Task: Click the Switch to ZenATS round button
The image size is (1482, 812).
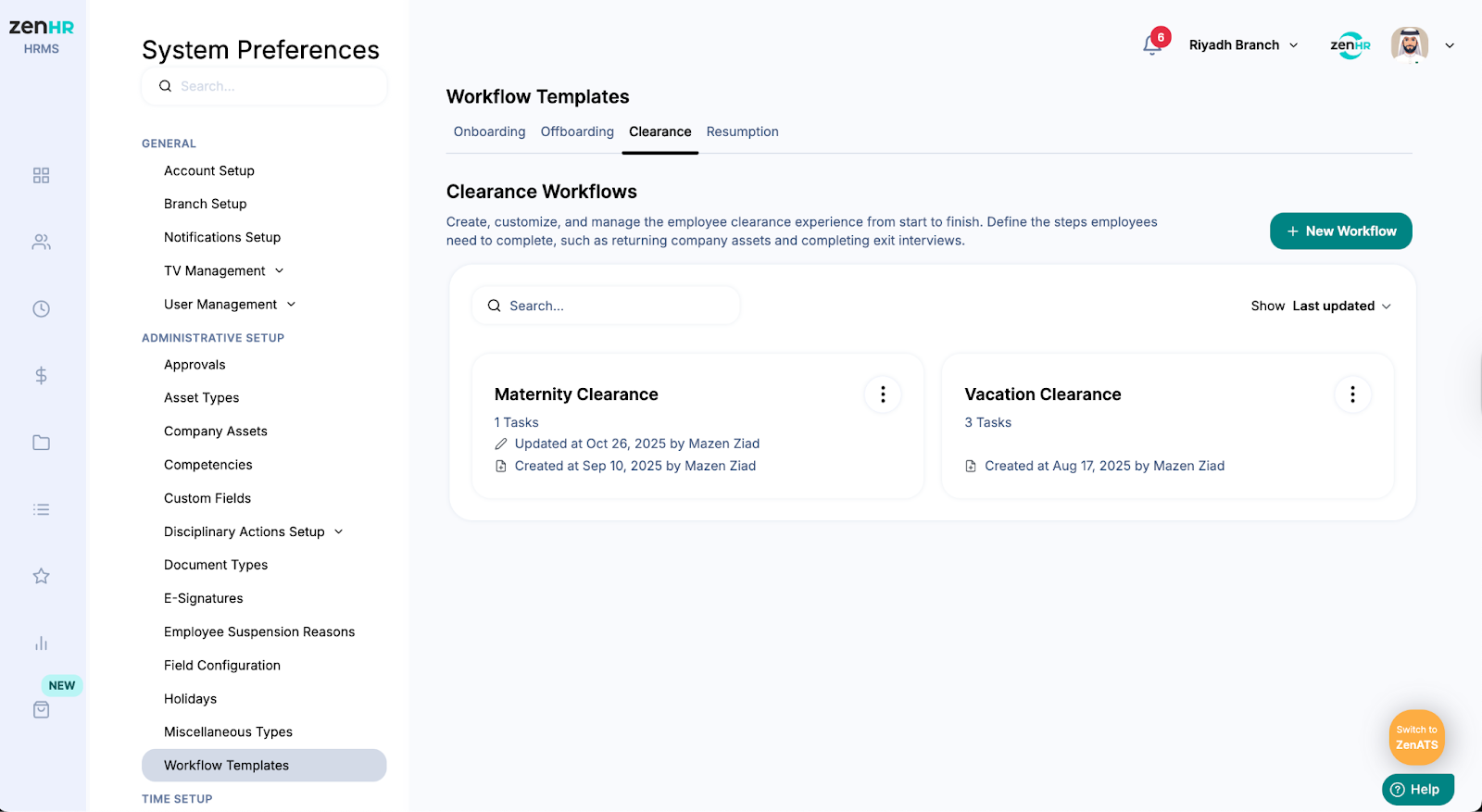Action: click(1416, 737)
